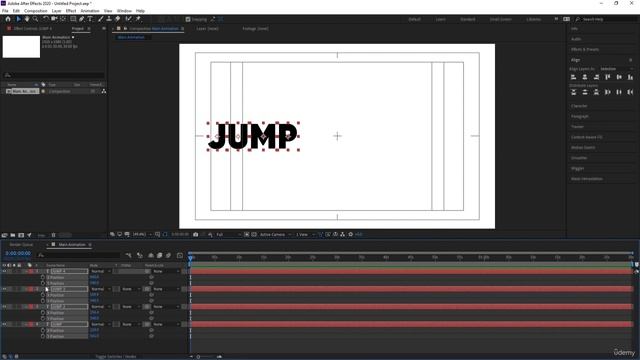This screenshot has width=640, height=360.
Task: Toggle visibility eye of bottom JUMP layer
Action: 4,324
